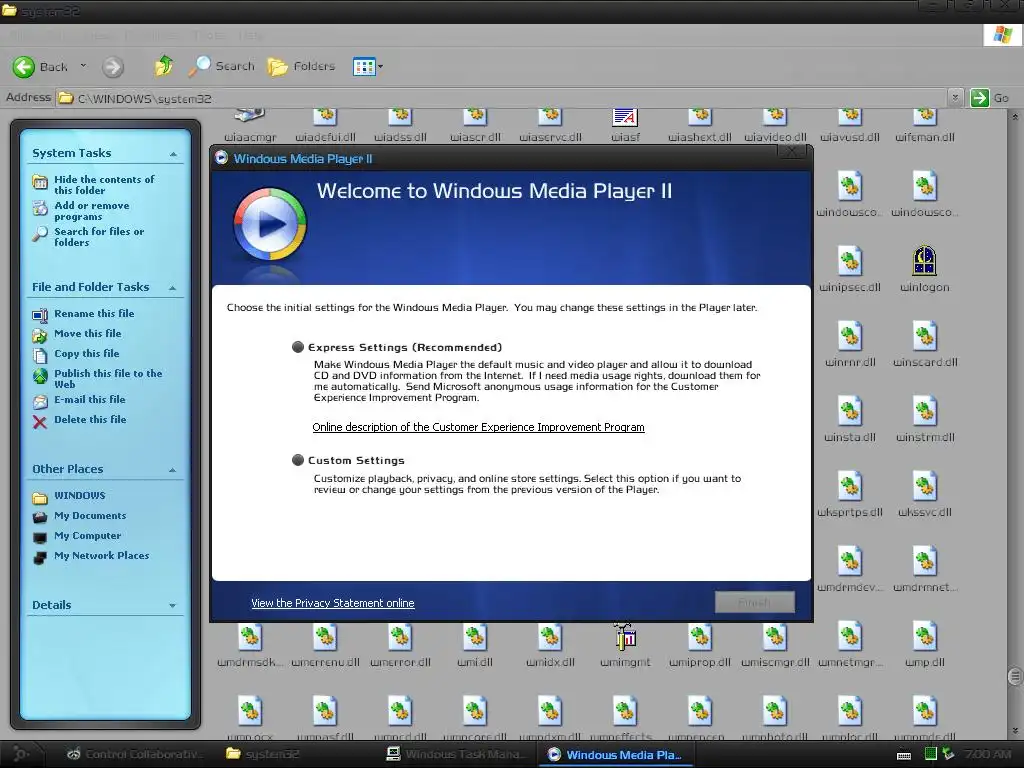Expand the Address bar dropdown
The height and width of the screenshot is (768, 1024).
(x=955, y=98)
